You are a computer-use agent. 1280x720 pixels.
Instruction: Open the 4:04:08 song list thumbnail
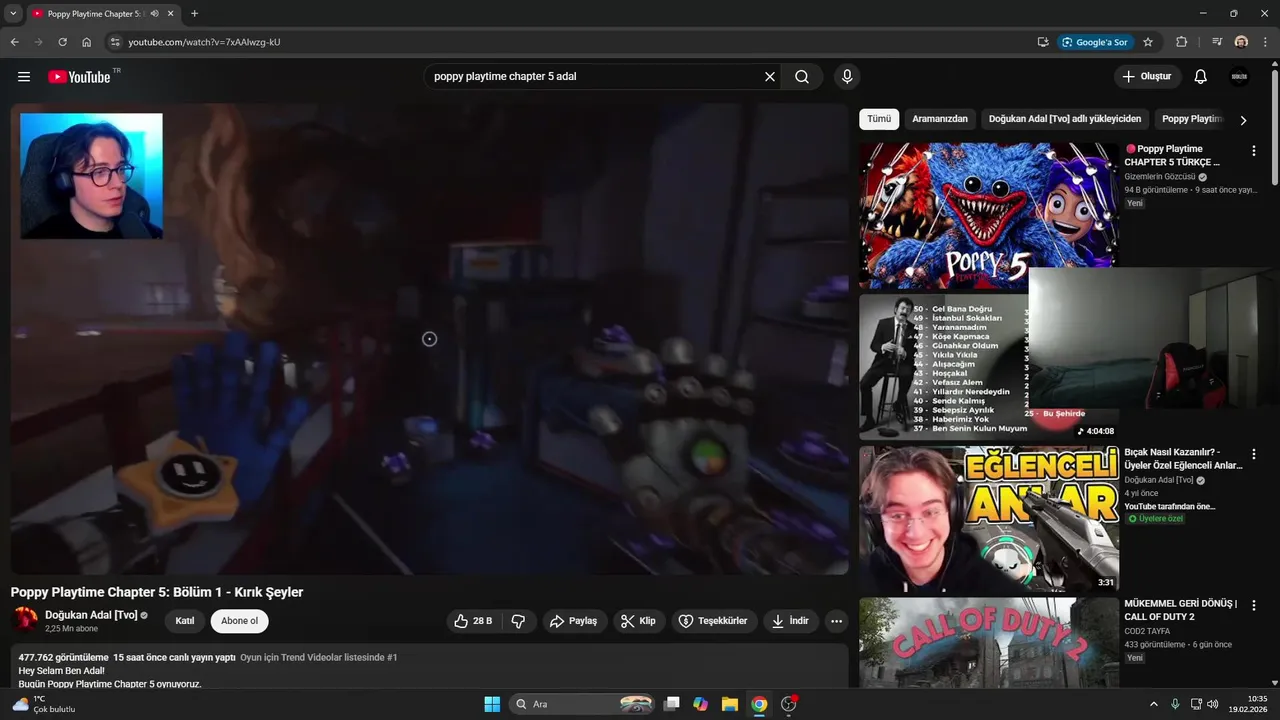(x=942, y=367)
